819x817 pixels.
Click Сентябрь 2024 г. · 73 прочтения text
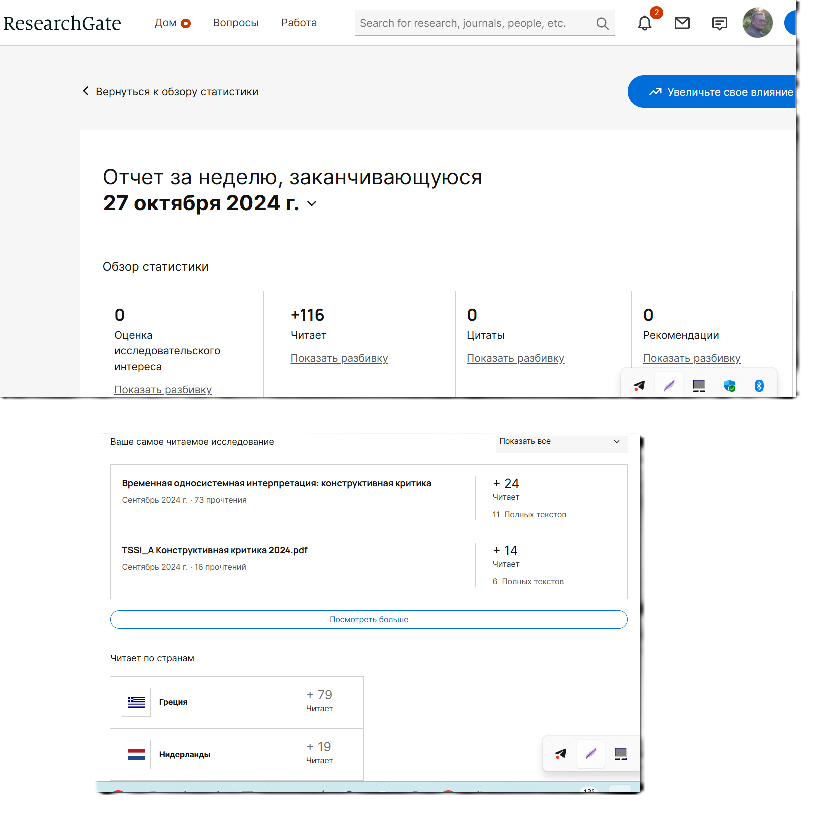click(x=184, y=500)
